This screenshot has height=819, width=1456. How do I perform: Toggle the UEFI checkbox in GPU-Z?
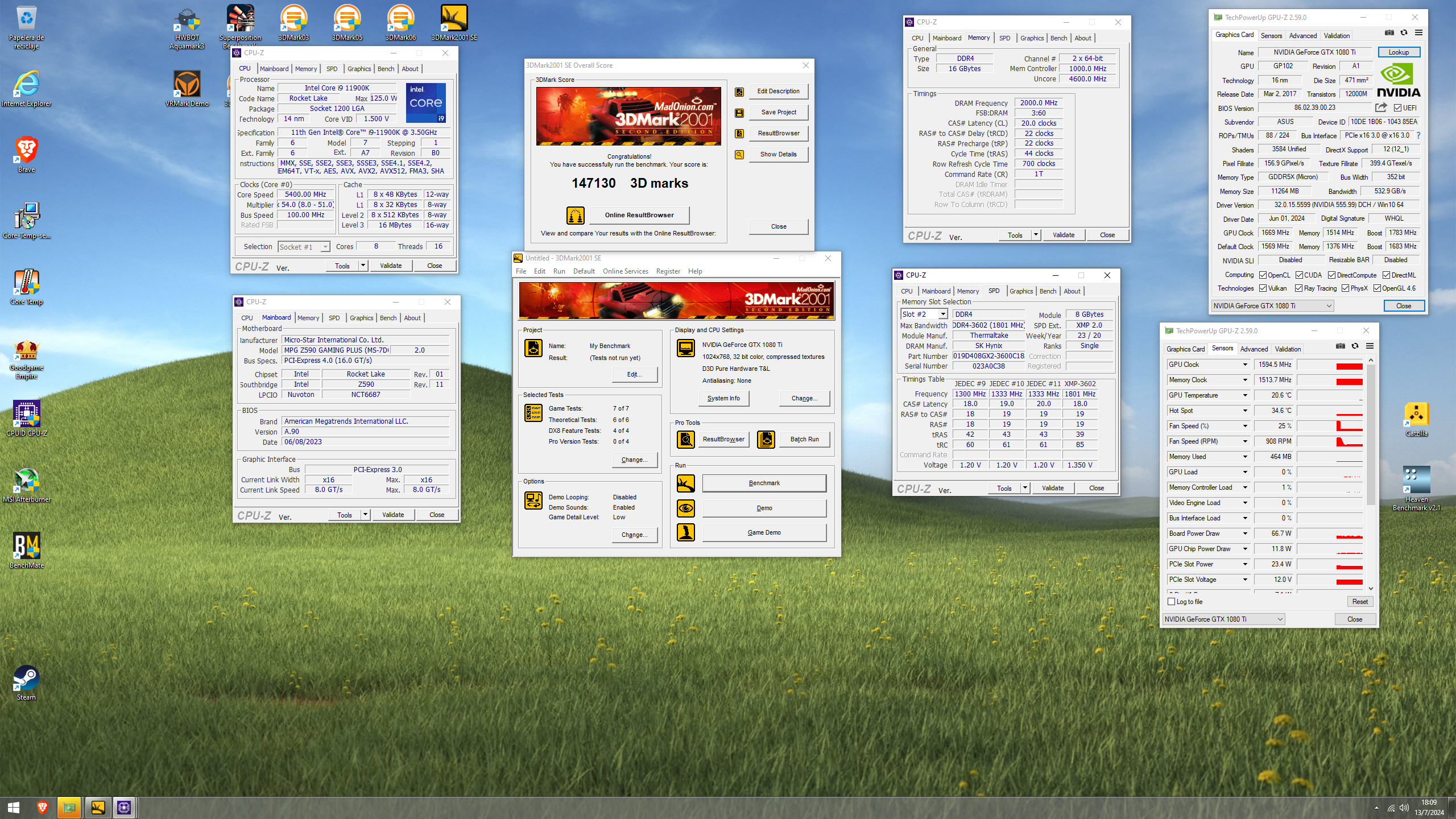1398,108
